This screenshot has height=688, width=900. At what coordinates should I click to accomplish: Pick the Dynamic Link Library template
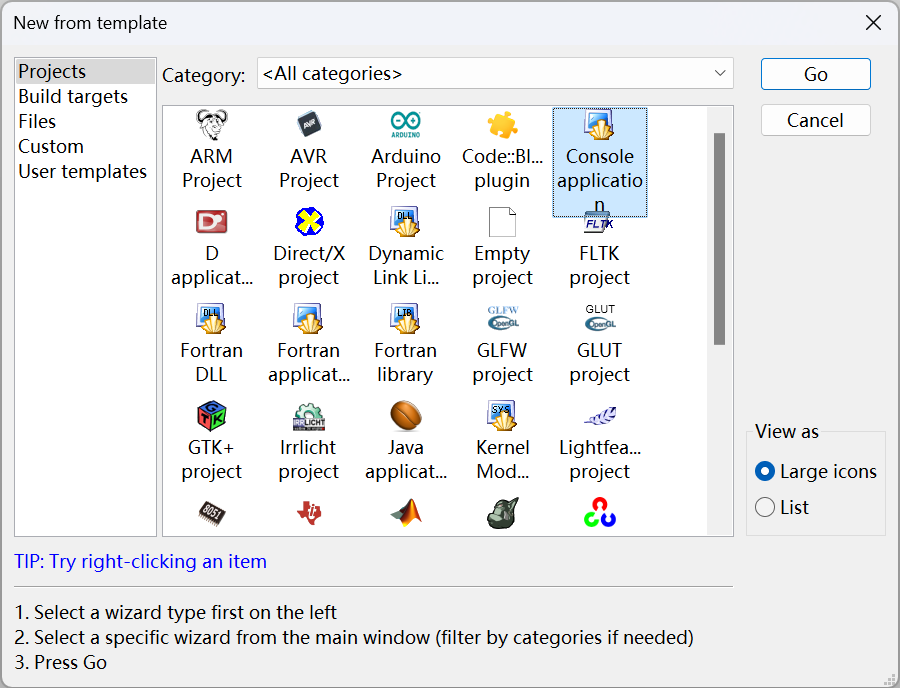(406, 247)
